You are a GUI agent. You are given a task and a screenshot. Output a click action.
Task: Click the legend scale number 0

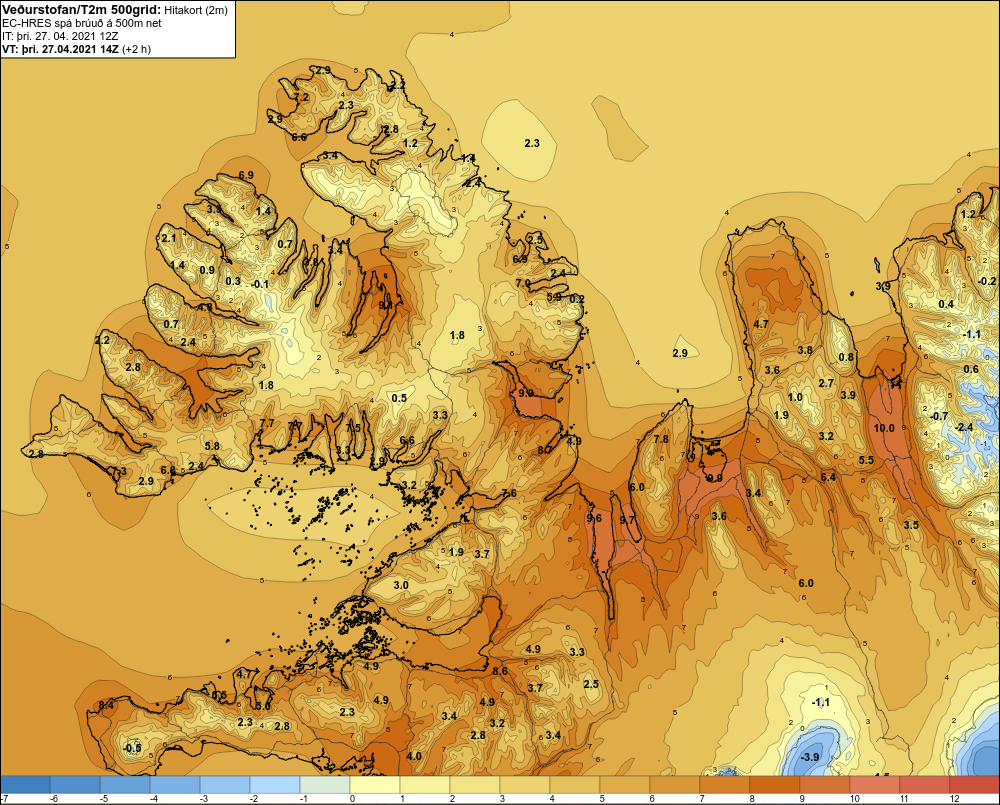353,799
